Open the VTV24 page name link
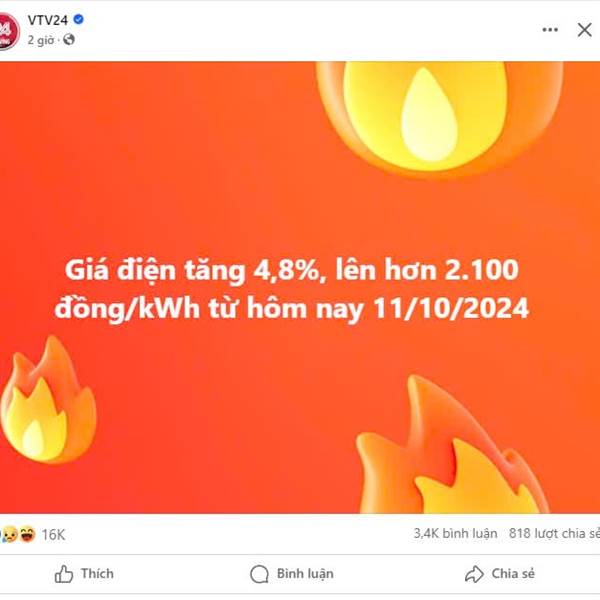The height and width of the screenshot is (600, 600). click(48, 20)
